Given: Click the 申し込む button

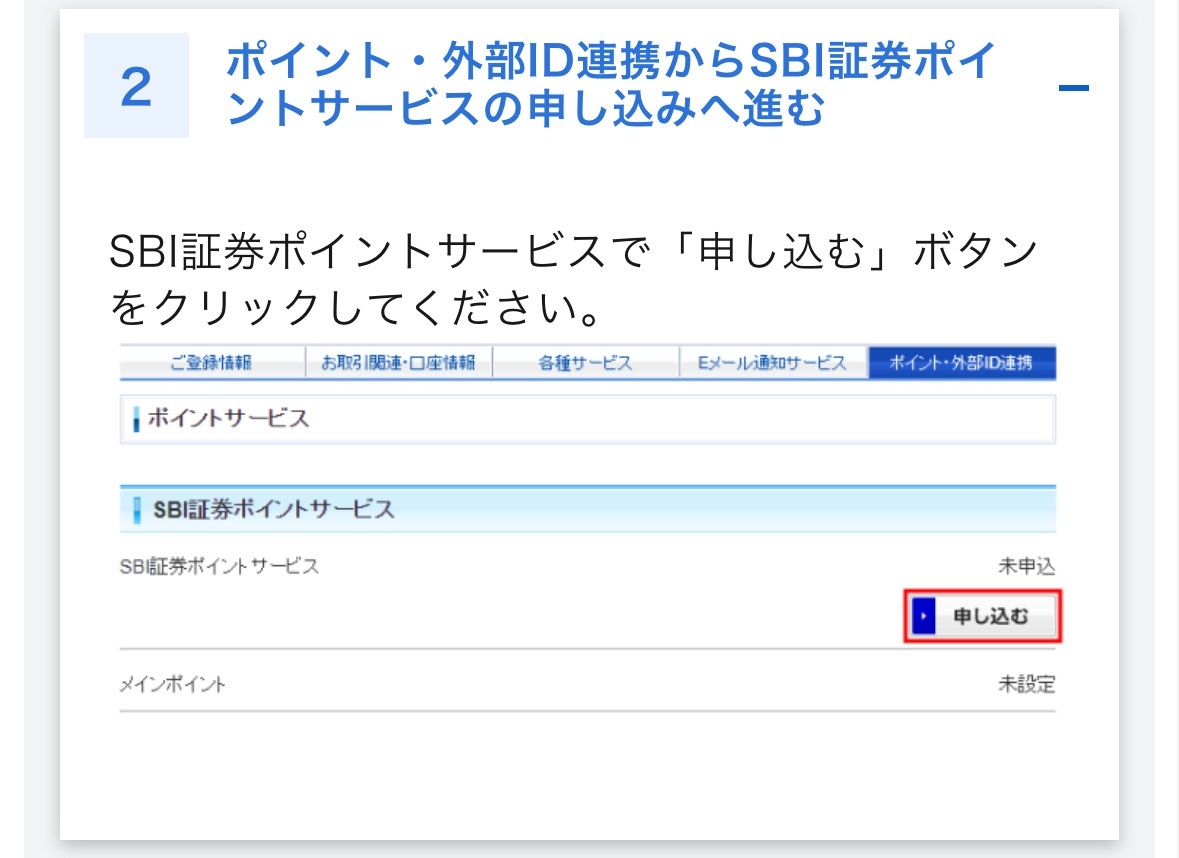Looking at the screenshot, I should pos(983,617).
